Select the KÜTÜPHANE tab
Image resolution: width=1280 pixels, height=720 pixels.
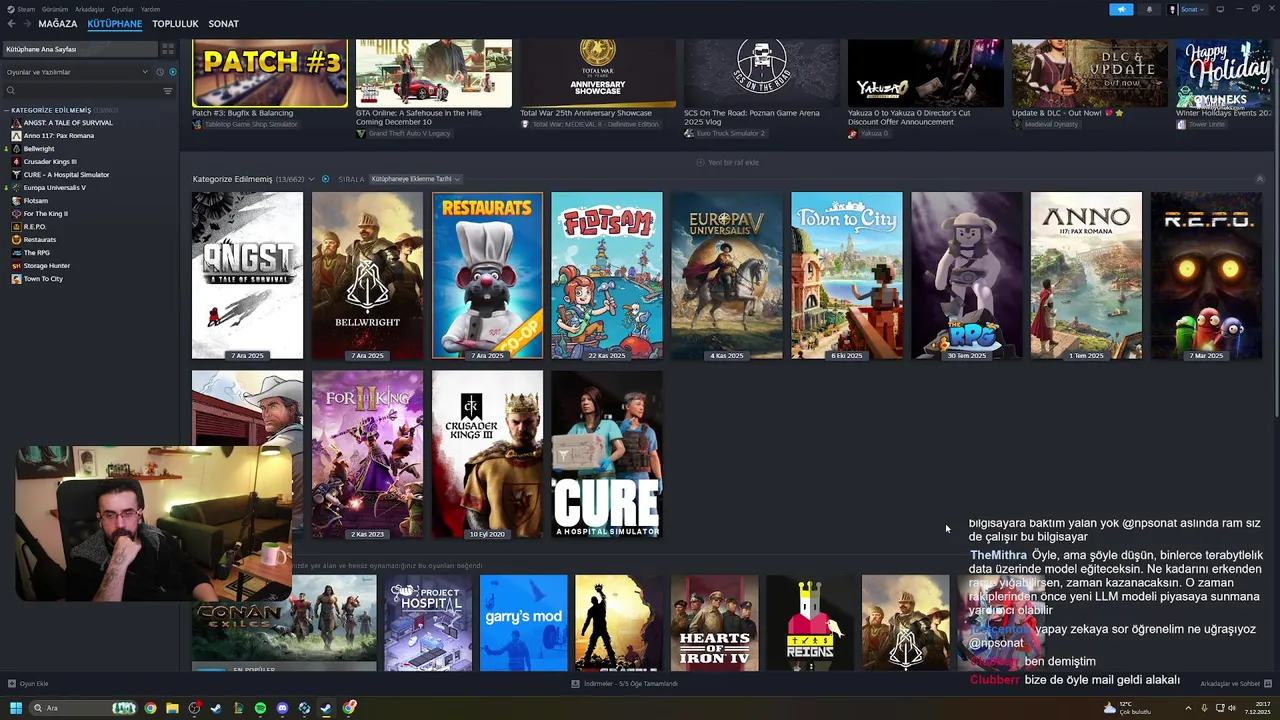tap(114, 24)
